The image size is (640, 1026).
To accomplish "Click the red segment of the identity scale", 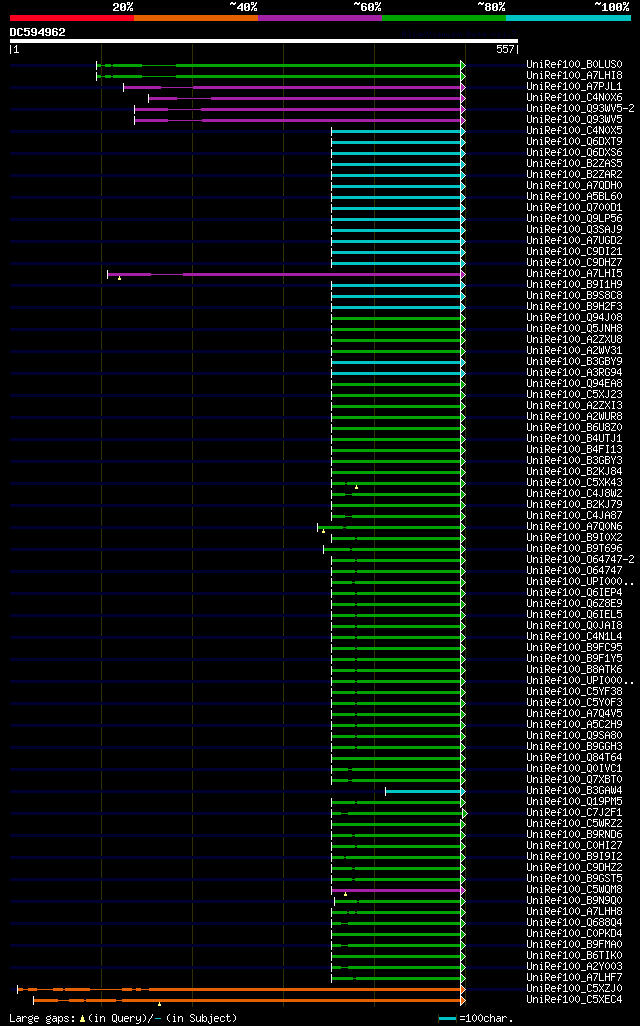I will pyautogui.click(x=72, y=18).
